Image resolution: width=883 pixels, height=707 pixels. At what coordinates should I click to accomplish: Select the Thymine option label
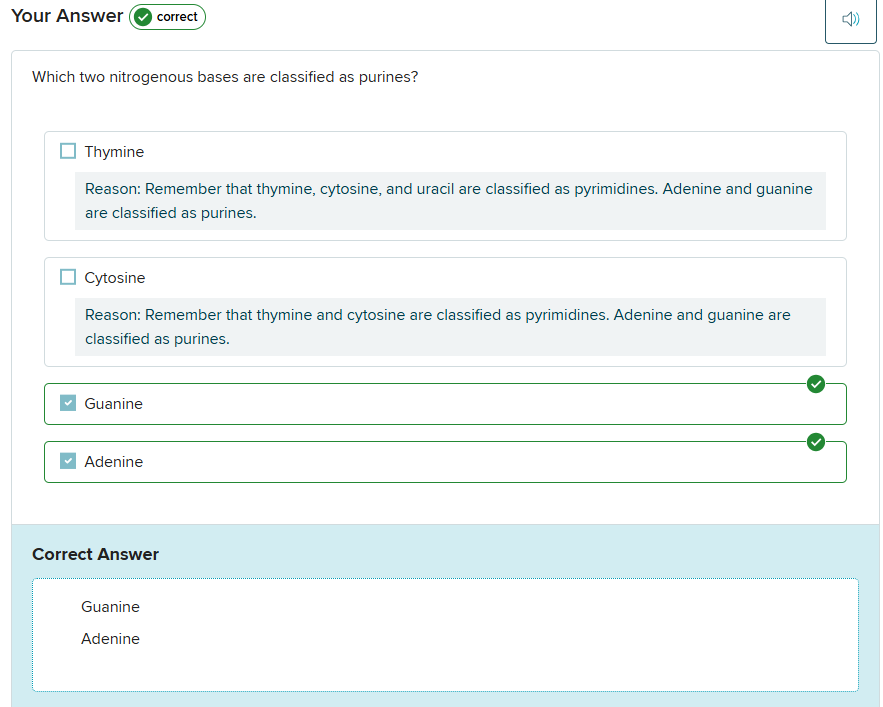pyautogui.click(x=114, y=152)
